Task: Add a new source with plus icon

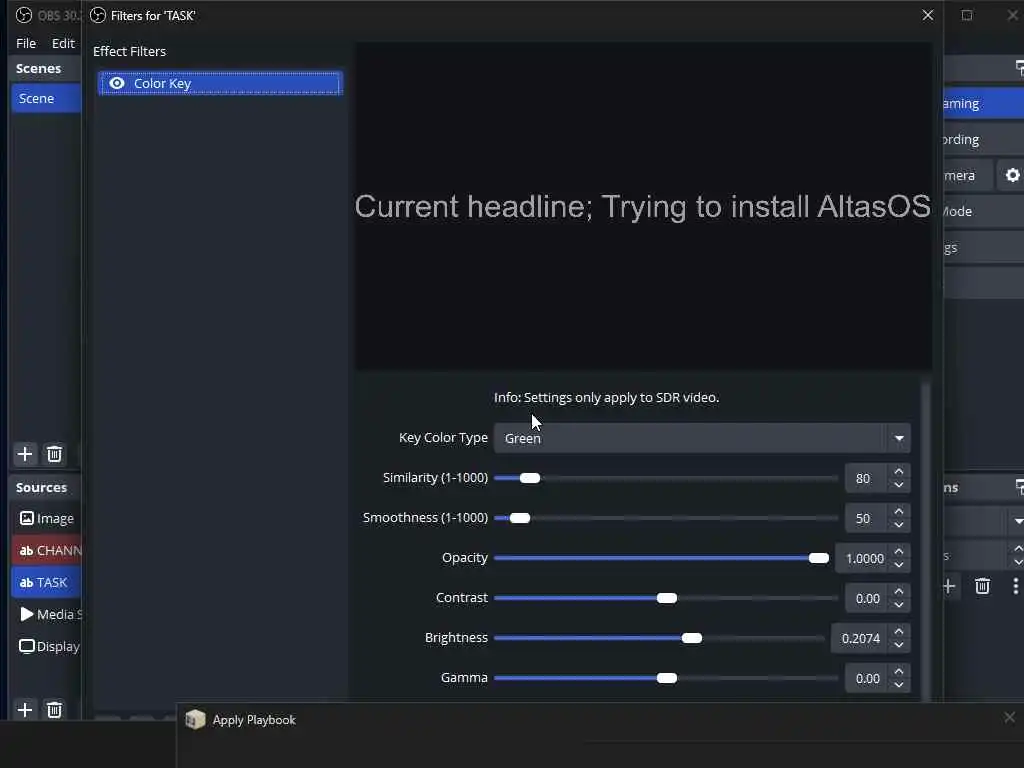Action: coord(25,710)
